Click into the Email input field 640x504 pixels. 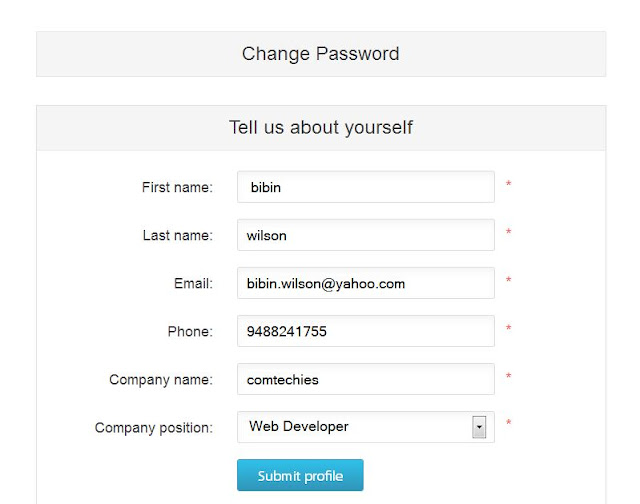tap(366, 283)
